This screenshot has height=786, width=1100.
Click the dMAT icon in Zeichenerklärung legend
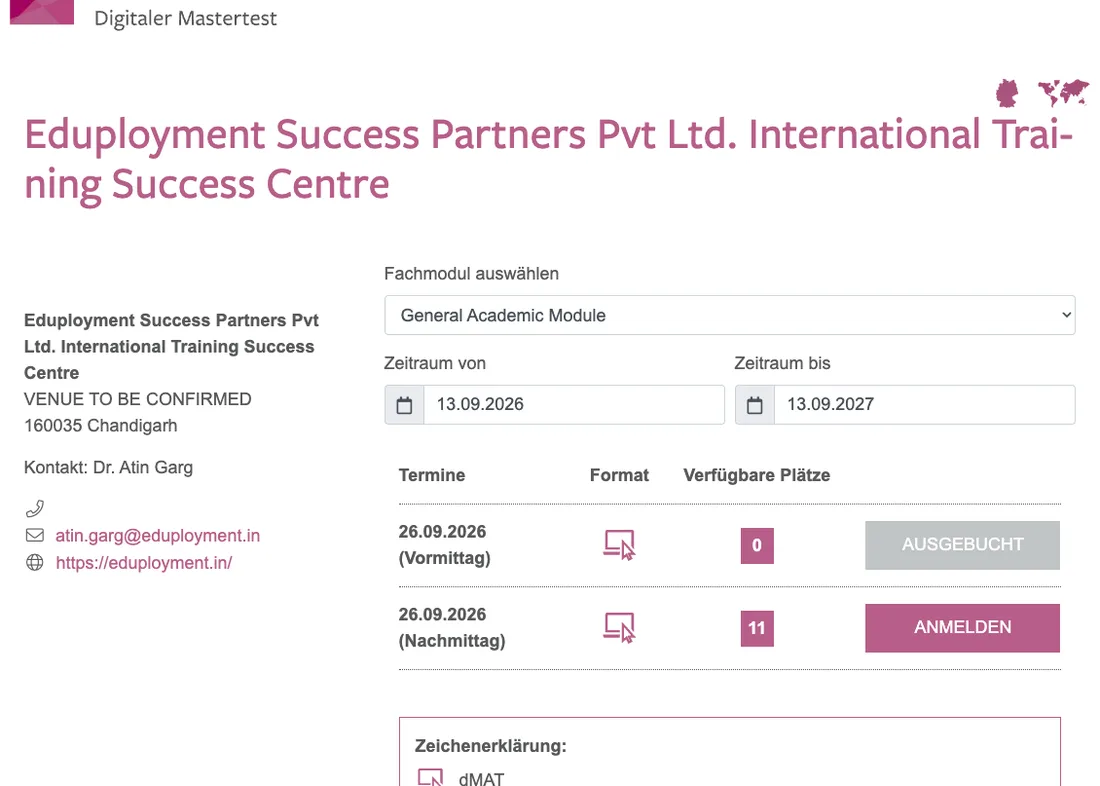click(x=431, y=778)
